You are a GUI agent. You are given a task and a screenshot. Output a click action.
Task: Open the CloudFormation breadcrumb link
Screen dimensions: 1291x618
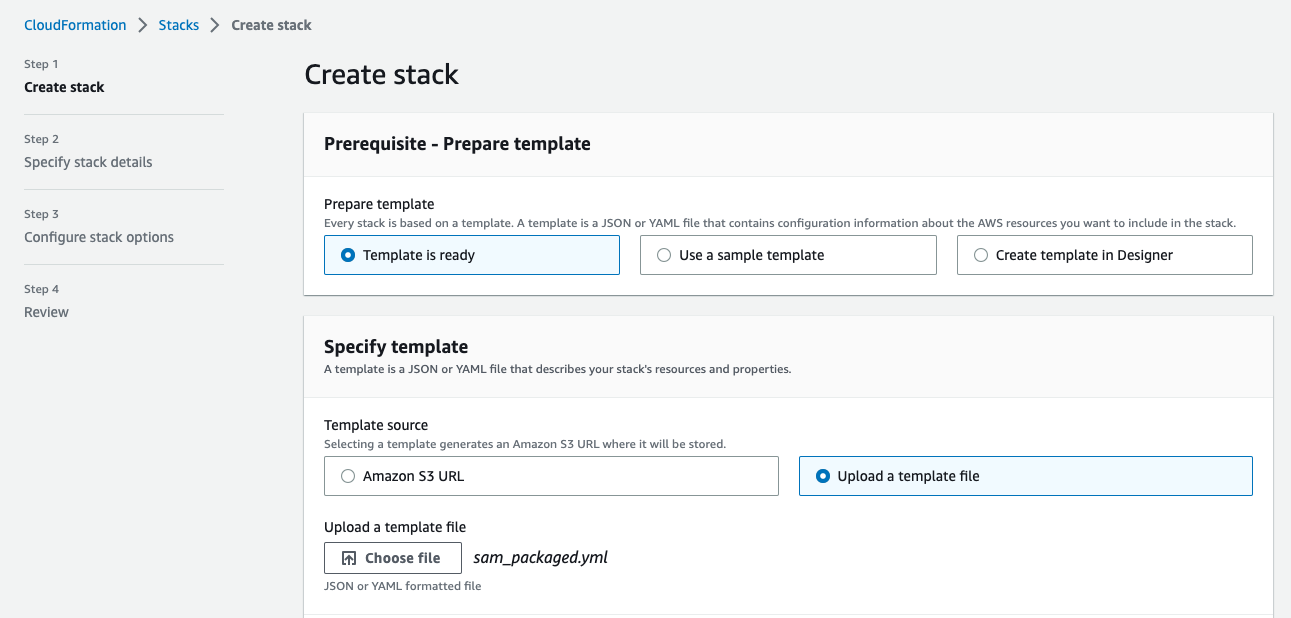click(75, 25)
